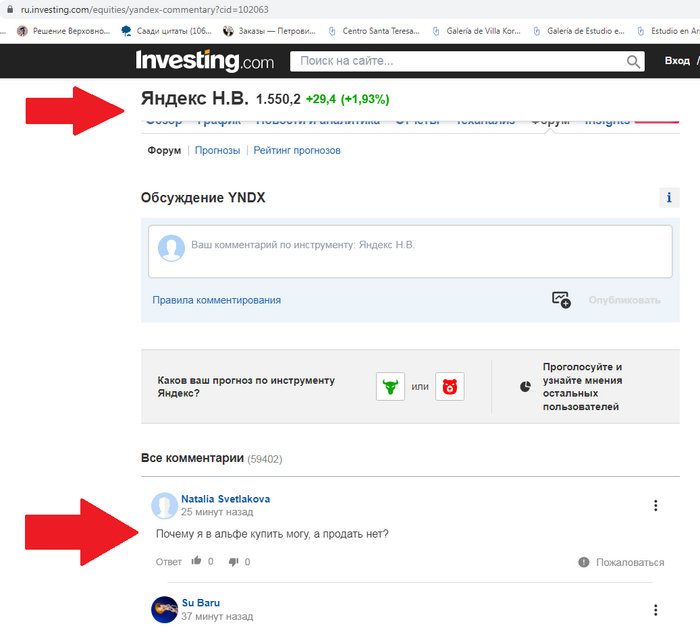700x632 pixels.
Task: Vote bullish with the green bull icon
Action: point(390,387)
